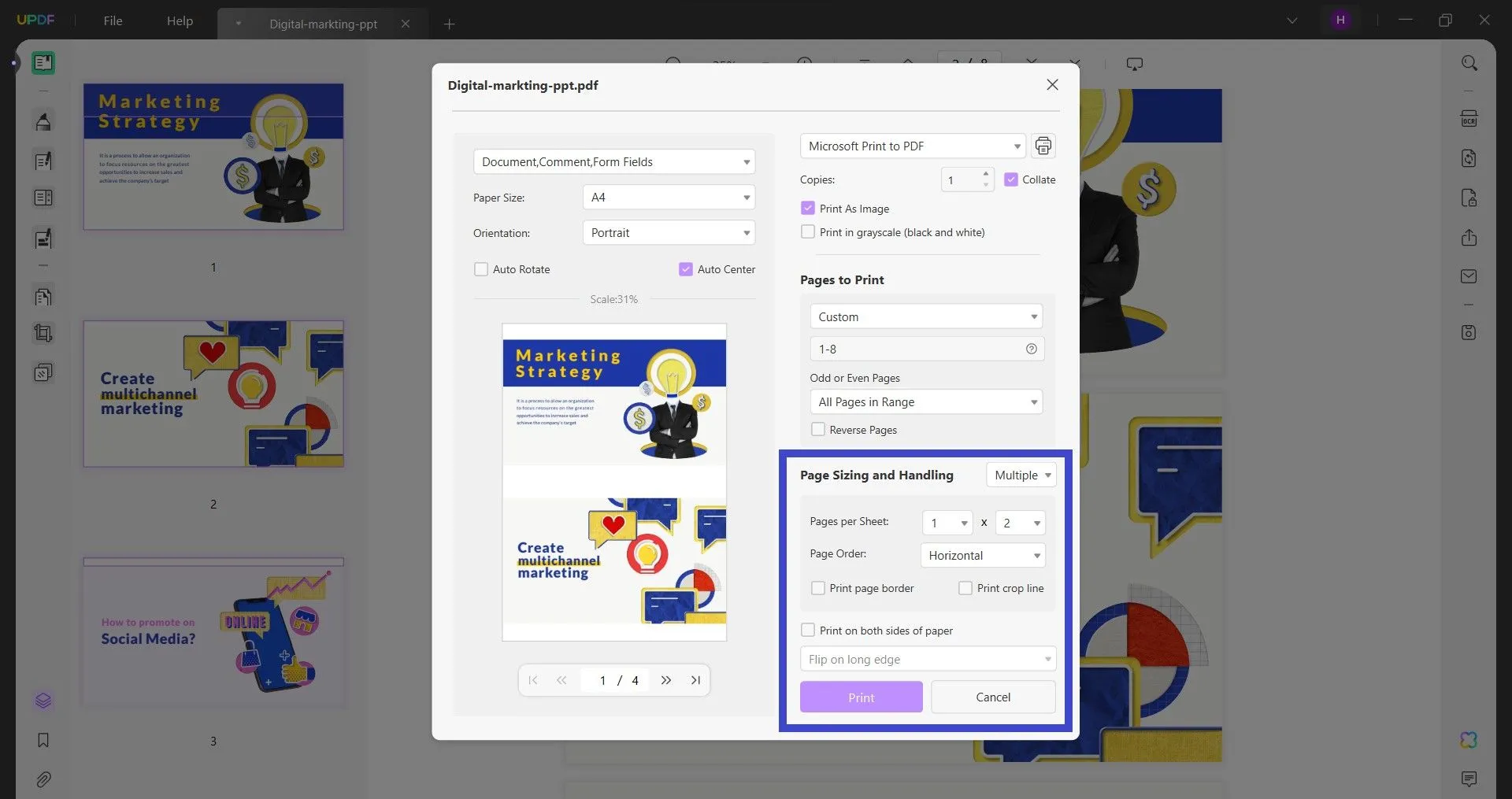The image size is (1512, 799).
Task: Open the Batch/Page tools stack icon
Action: point(43,372)
